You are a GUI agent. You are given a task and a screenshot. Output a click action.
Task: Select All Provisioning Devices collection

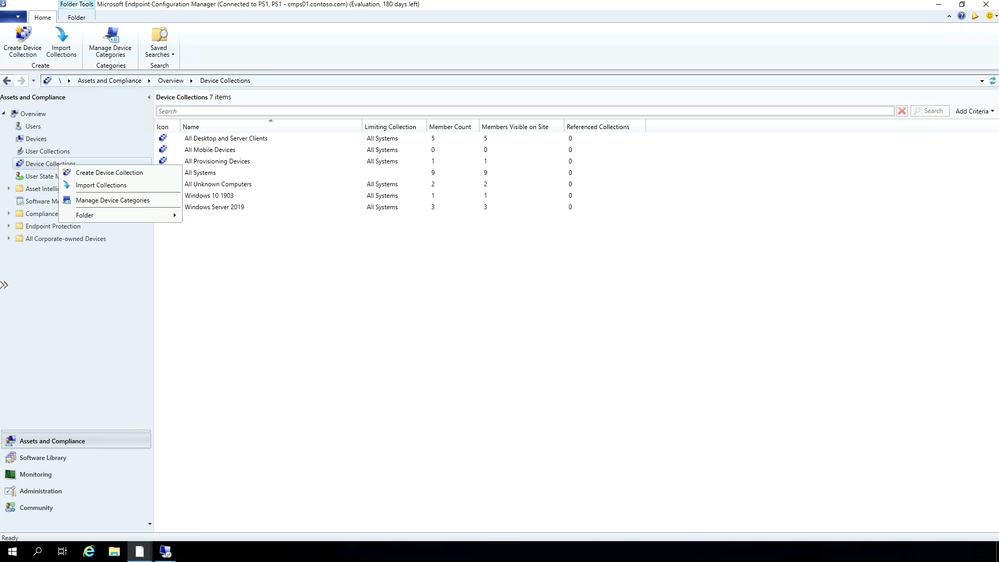pos(400,161)
